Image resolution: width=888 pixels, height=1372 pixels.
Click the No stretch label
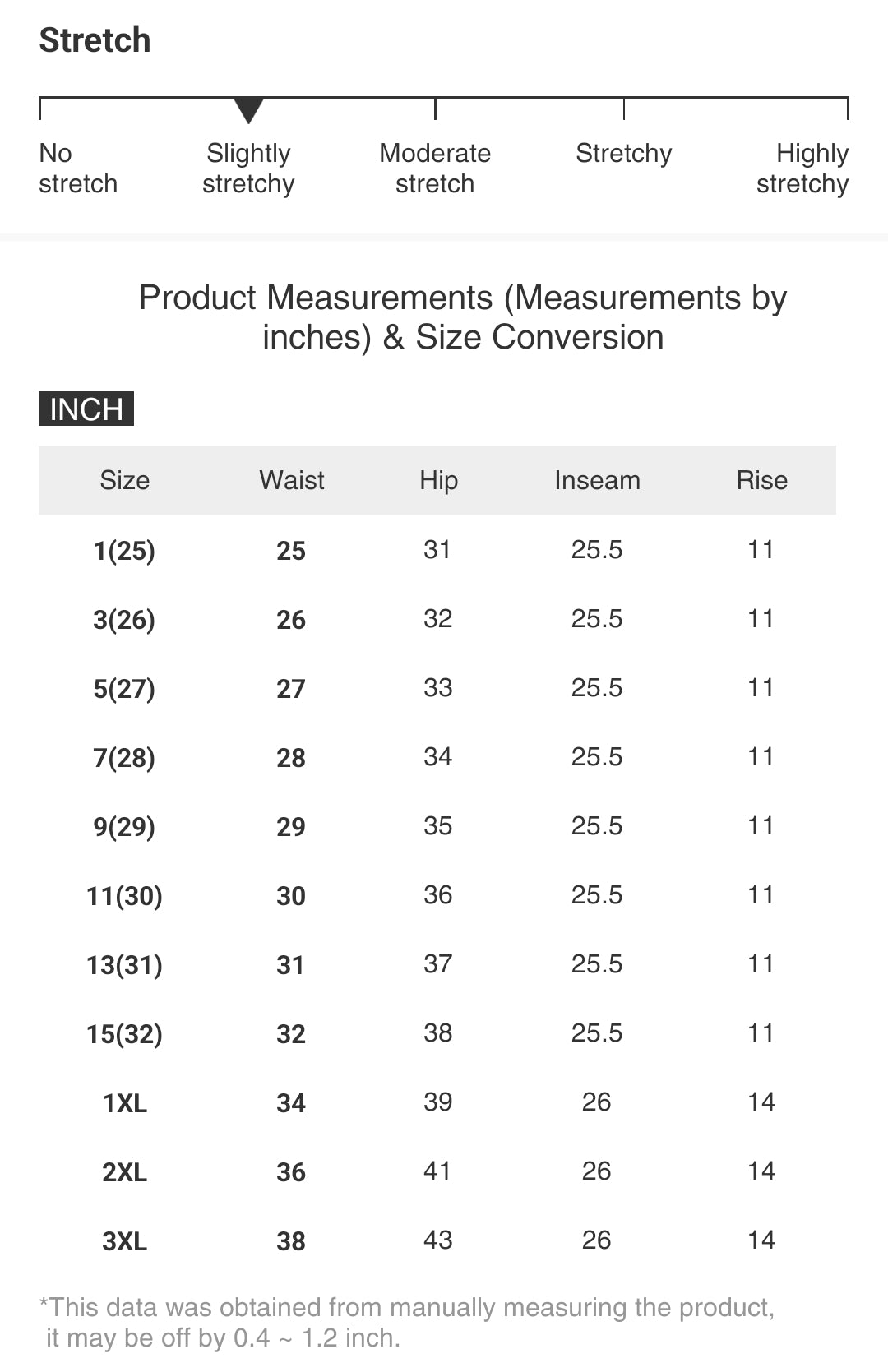coord(78,169)
